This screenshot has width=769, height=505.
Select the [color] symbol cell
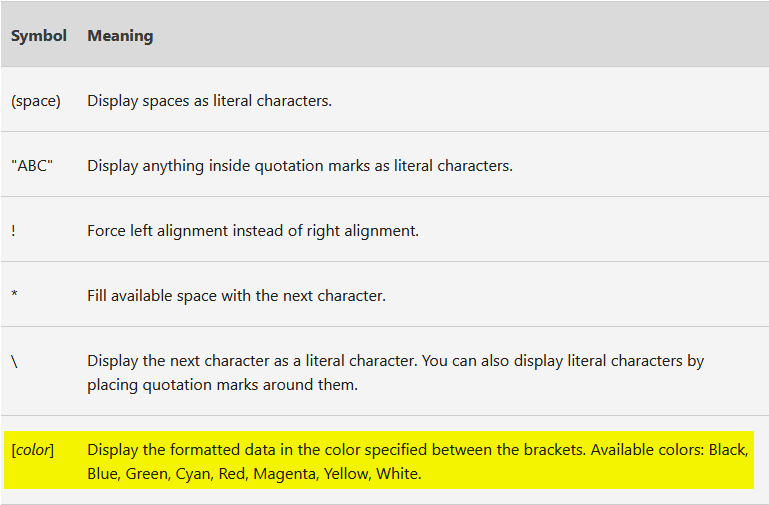coord(32,450)
